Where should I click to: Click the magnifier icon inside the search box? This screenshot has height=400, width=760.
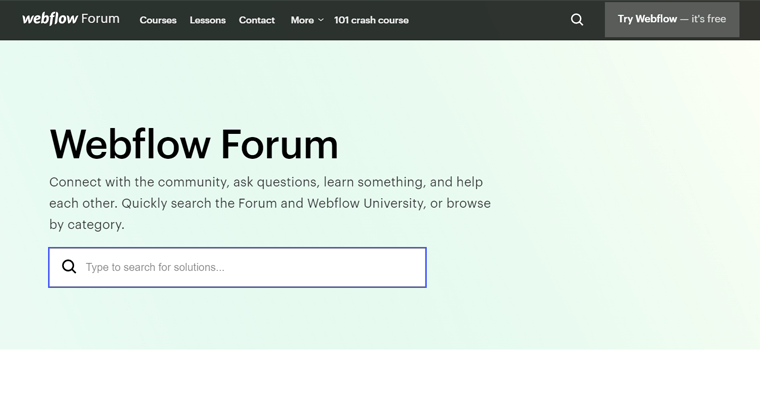click(x=69, y=267)
